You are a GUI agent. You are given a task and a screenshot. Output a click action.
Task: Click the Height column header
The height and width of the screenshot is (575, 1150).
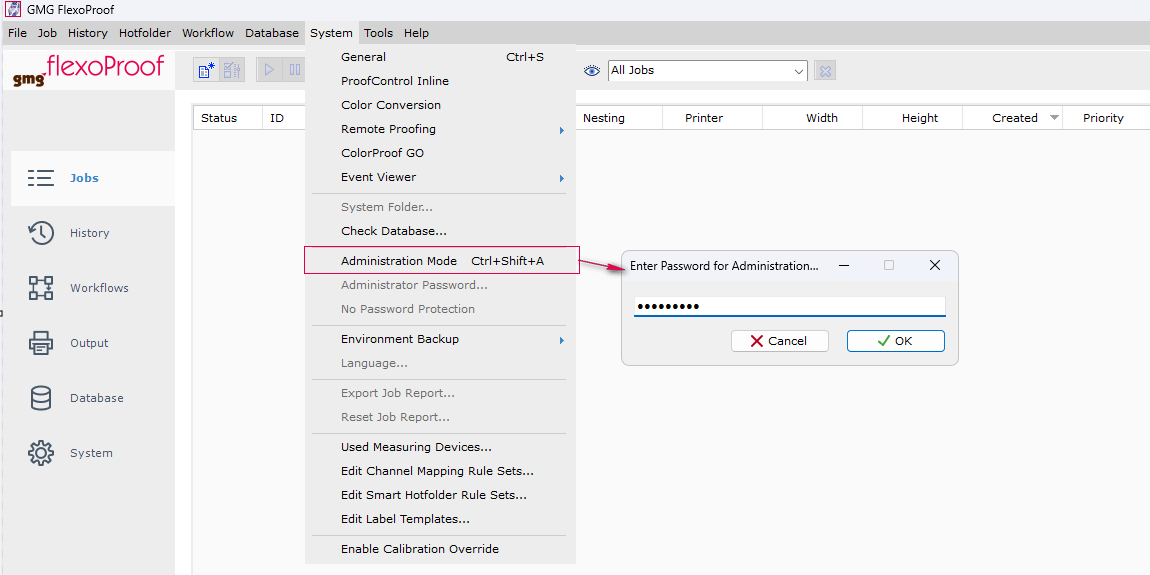pos(912,118)
